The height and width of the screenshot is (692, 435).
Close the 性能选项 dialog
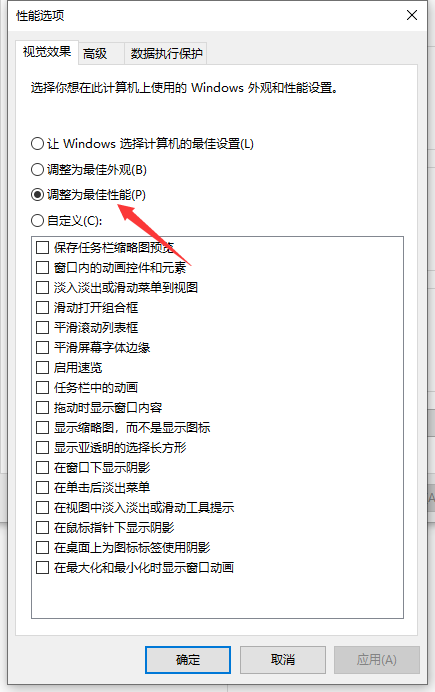coord(412,15)
